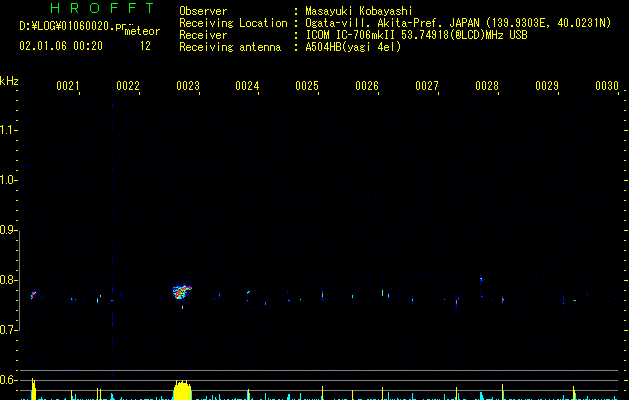Click the 'Receiver' field label
The image size is (629, 400).
click(203, 35)
